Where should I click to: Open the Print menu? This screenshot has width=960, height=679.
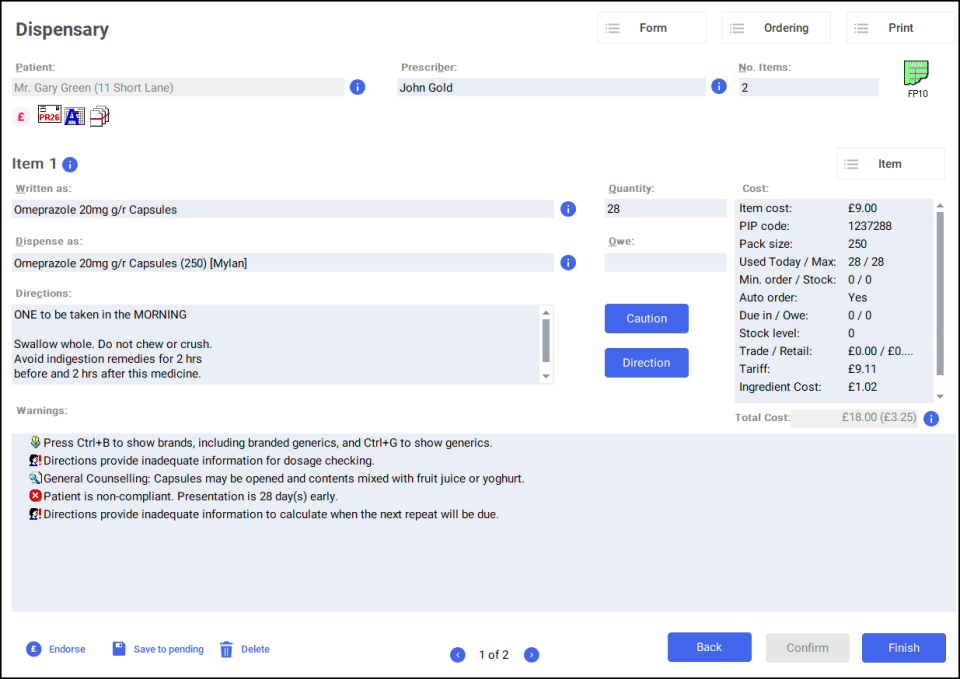click(x=900, y=28)
